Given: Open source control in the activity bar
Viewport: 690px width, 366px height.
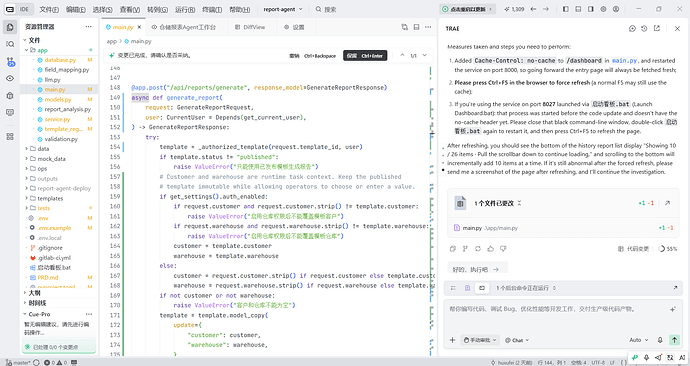Looking at the screenshot, I should tap(11, 62).
